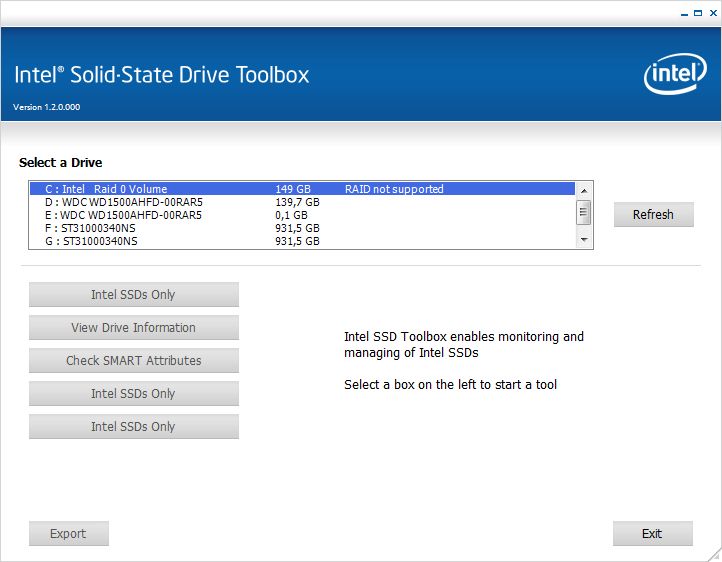Click the 139,7 GB size value
Screen dimensions: 722x562
(x=297, y=202)
